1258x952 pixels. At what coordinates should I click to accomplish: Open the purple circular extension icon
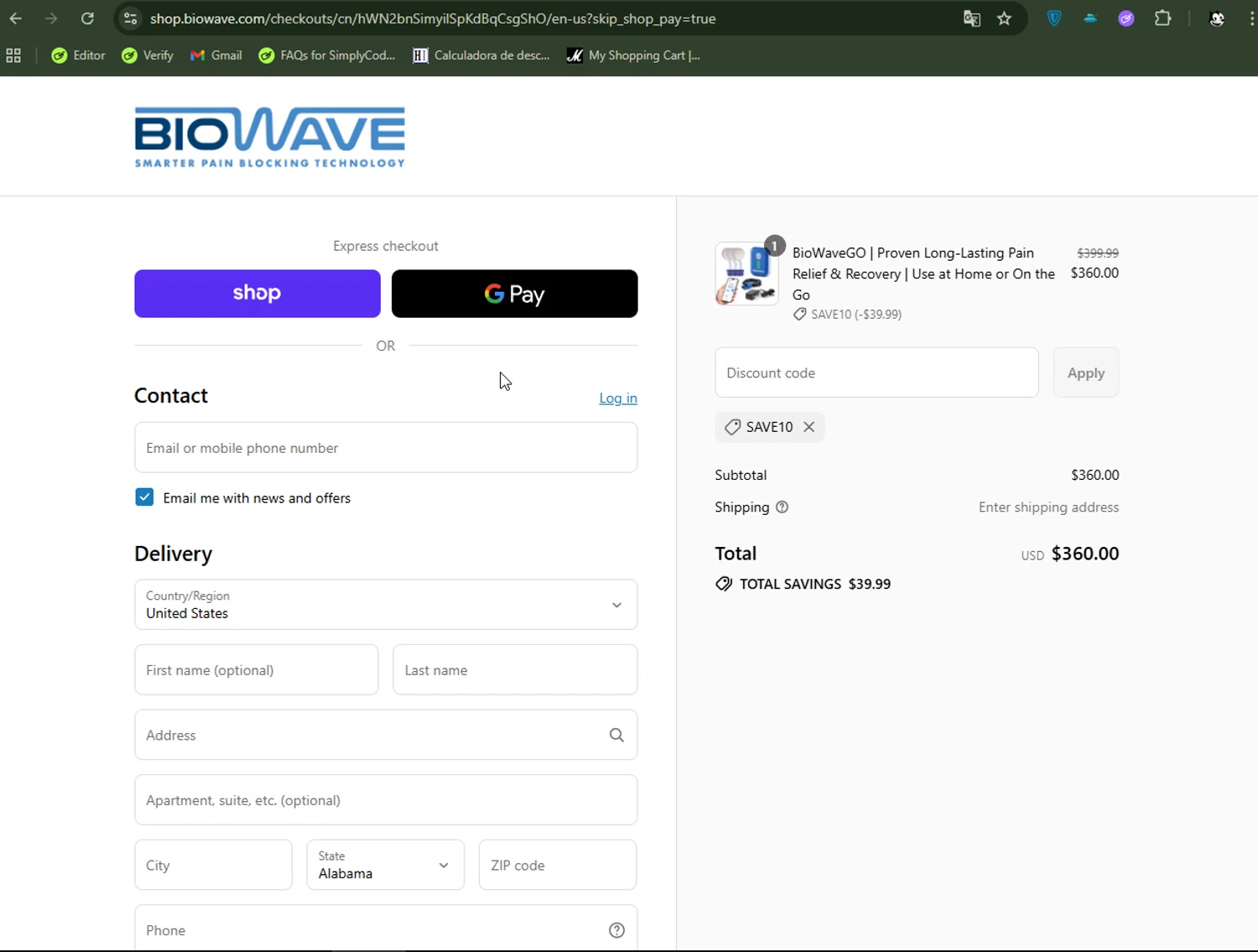pos(1126,18)
